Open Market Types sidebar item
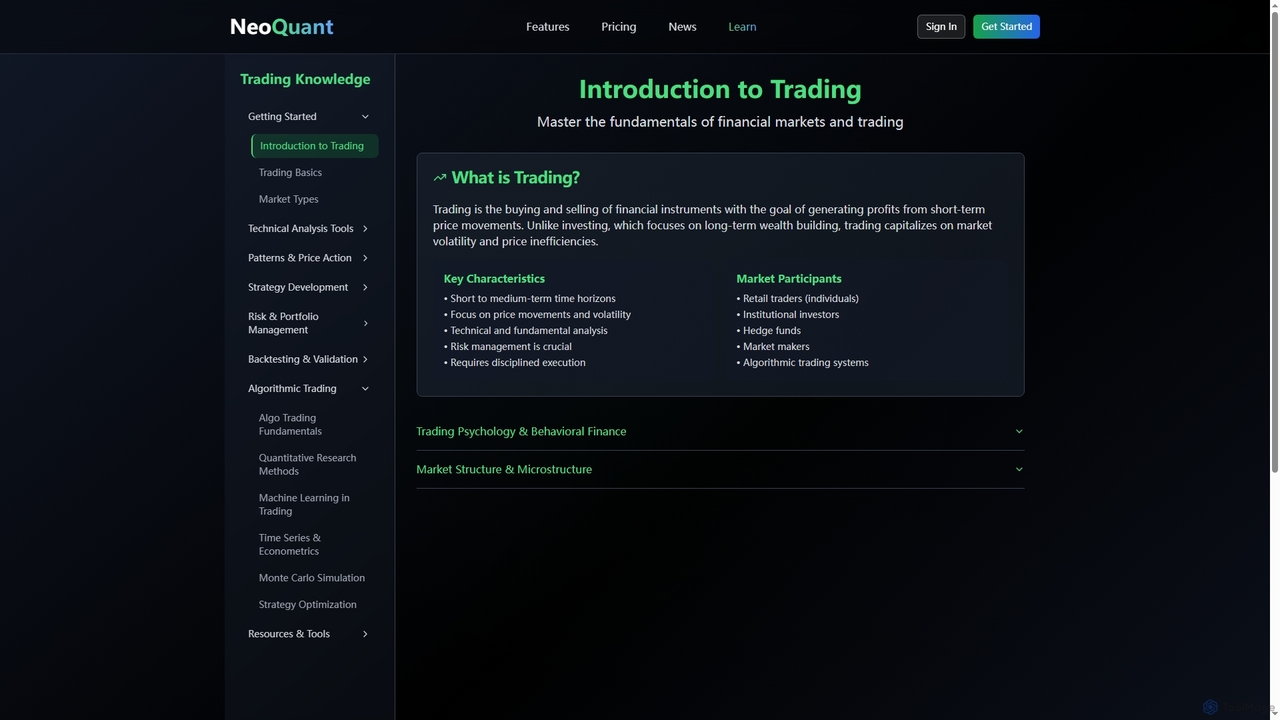This screenshot has width=1280, height=720. 289,199
